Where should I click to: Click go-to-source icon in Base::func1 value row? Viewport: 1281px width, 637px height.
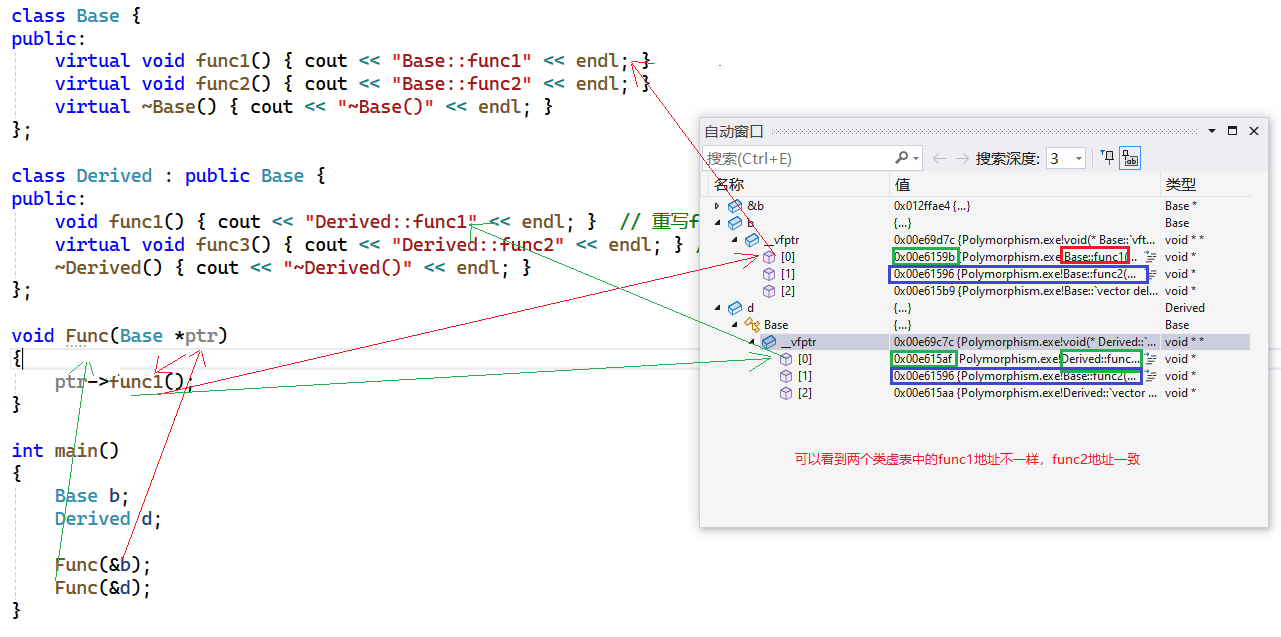coord(1150,257)
